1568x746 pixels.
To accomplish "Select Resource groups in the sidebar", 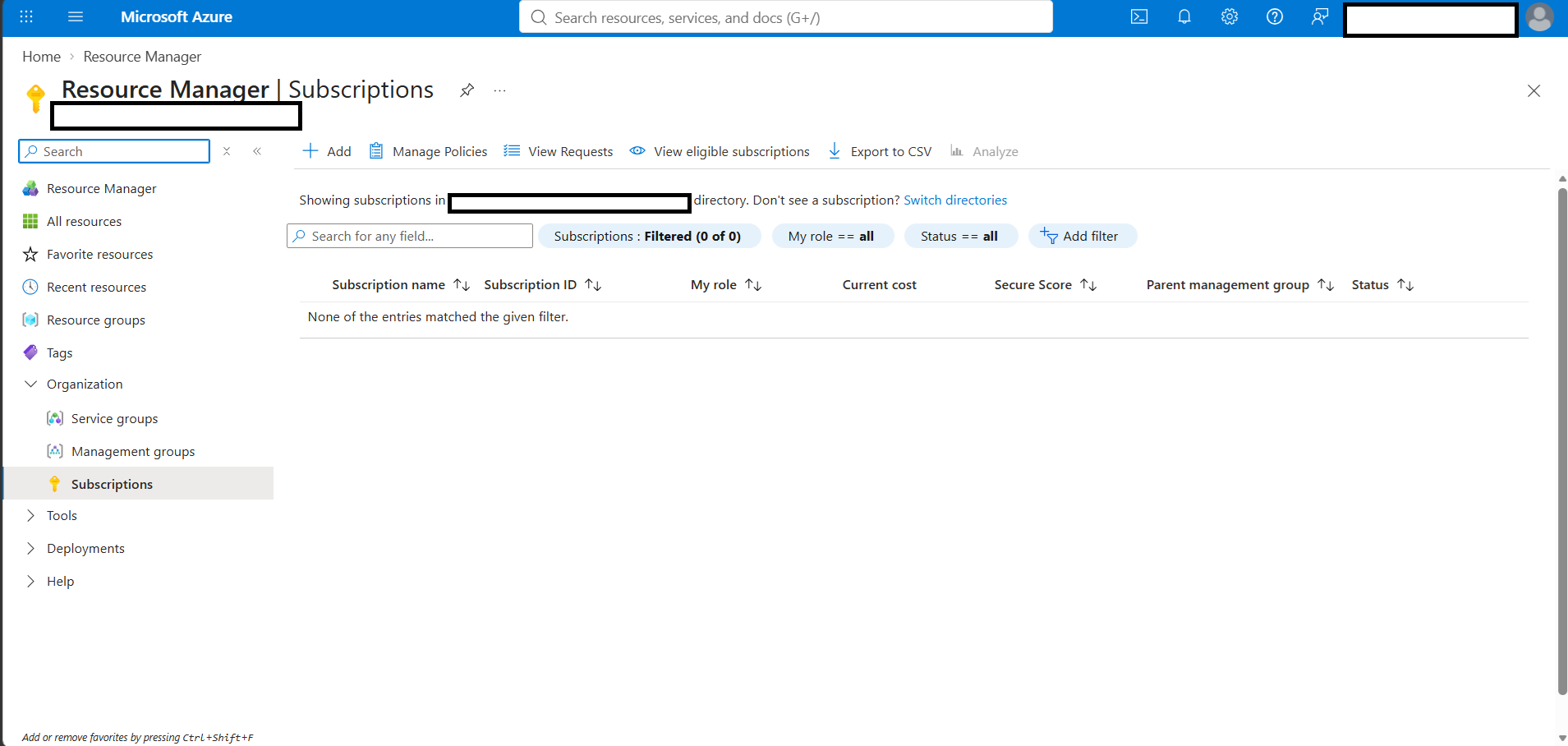I will pyautogui.click(x=96, y=320).
